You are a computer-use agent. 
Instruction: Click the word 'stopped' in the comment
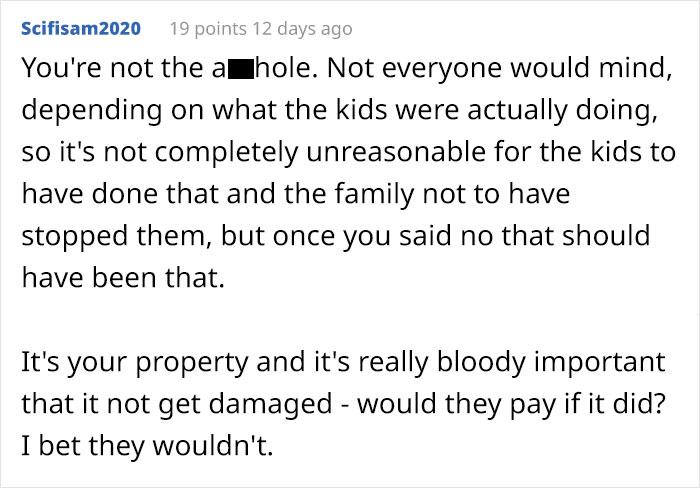pyautogui.click(x=75, y=237)
